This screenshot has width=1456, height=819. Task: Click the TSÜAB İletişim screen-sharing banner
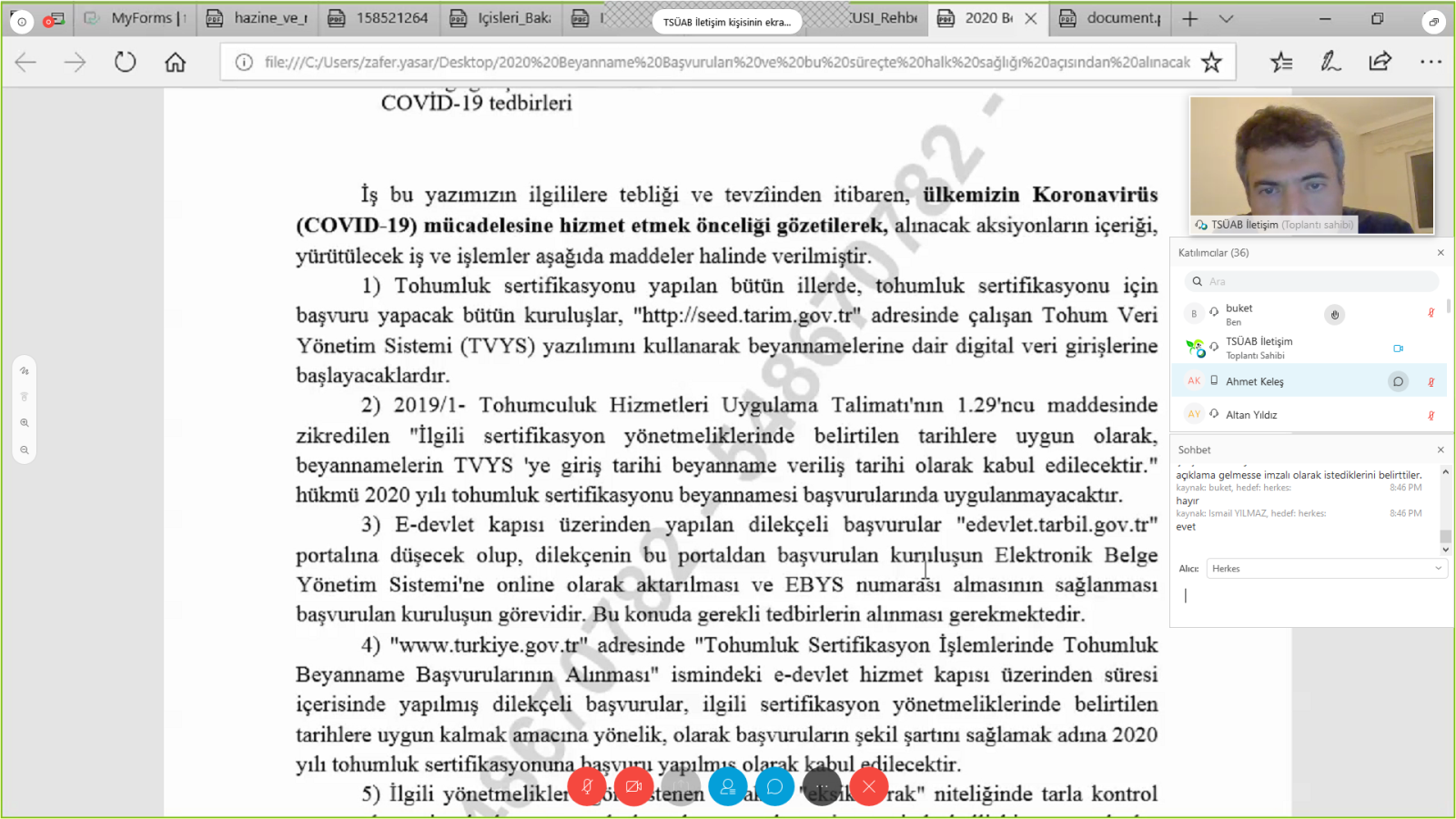click(x=727, y=22)
